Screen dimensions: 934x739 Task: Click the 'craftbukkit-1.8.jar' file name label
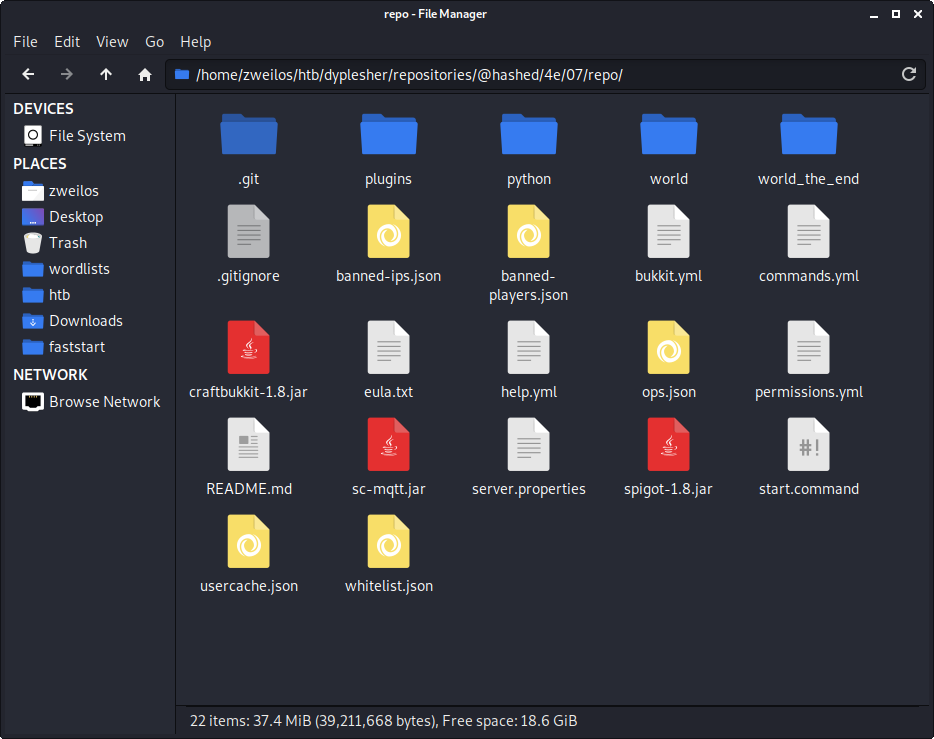(x=248, y=392)
